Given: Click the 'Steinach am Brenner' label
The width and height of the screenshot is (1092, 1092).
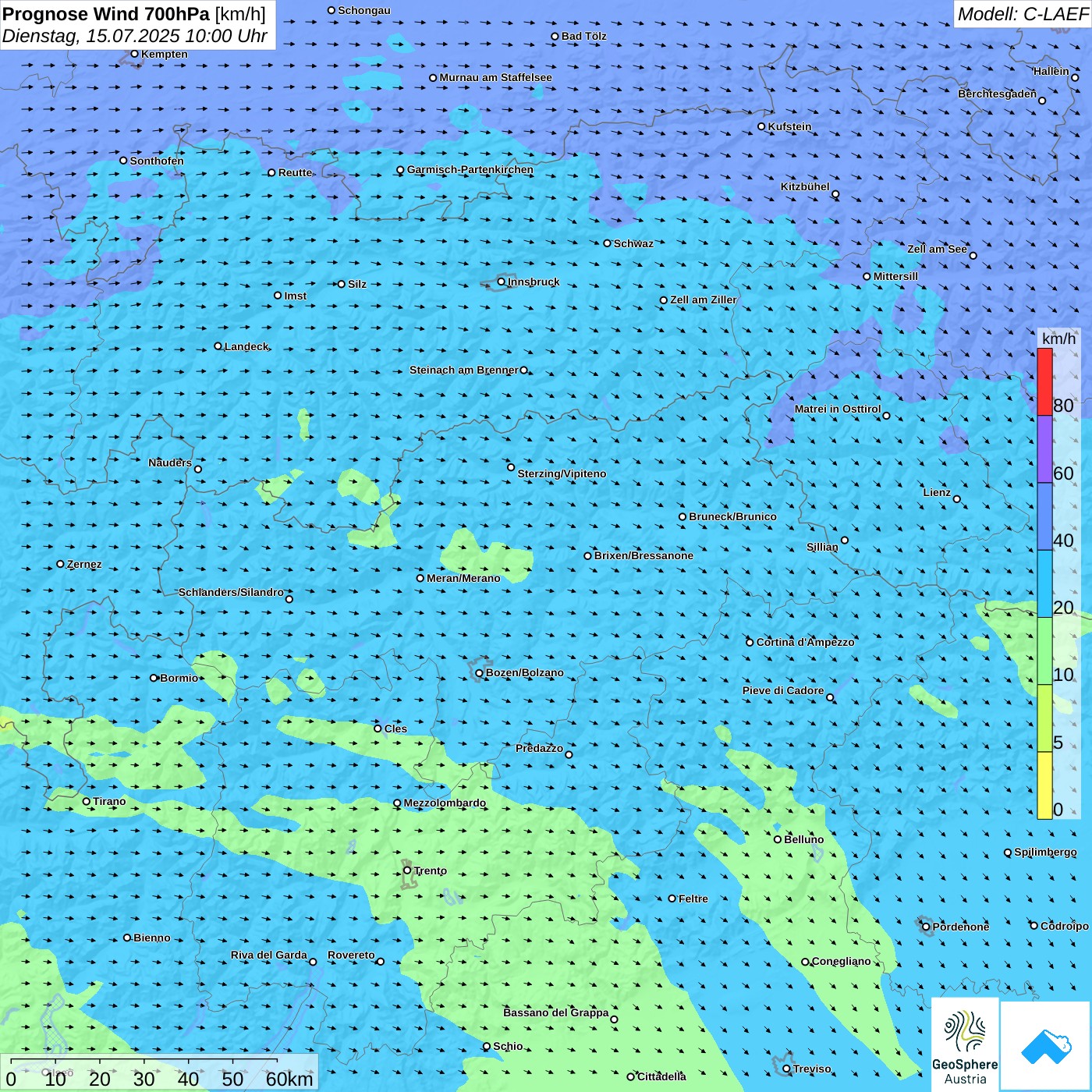Looking at the screenshot, I should tap(464, 370).
